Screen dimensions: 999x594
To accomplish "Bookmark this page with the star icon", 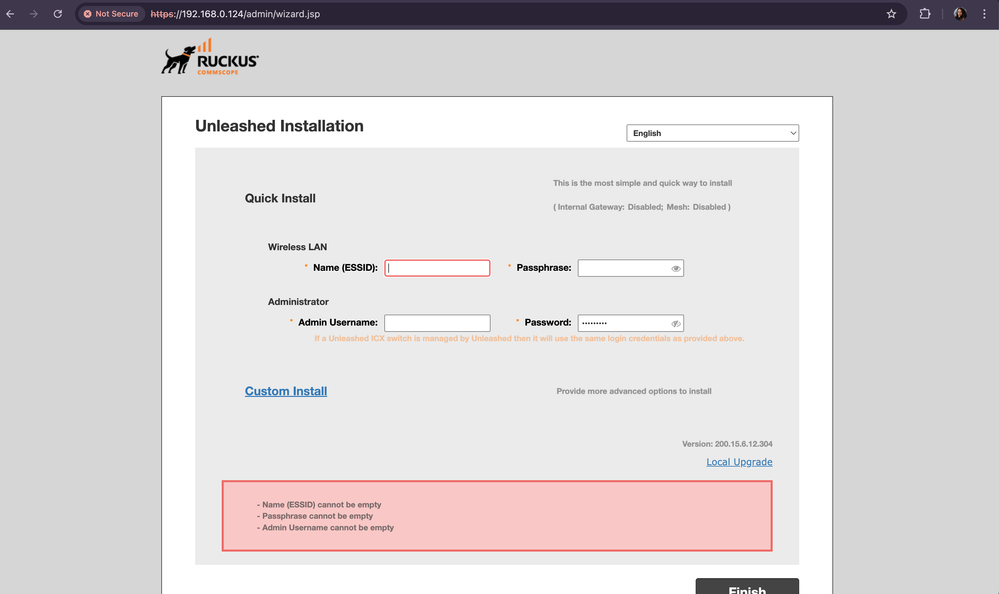I will tap(891, 14).
